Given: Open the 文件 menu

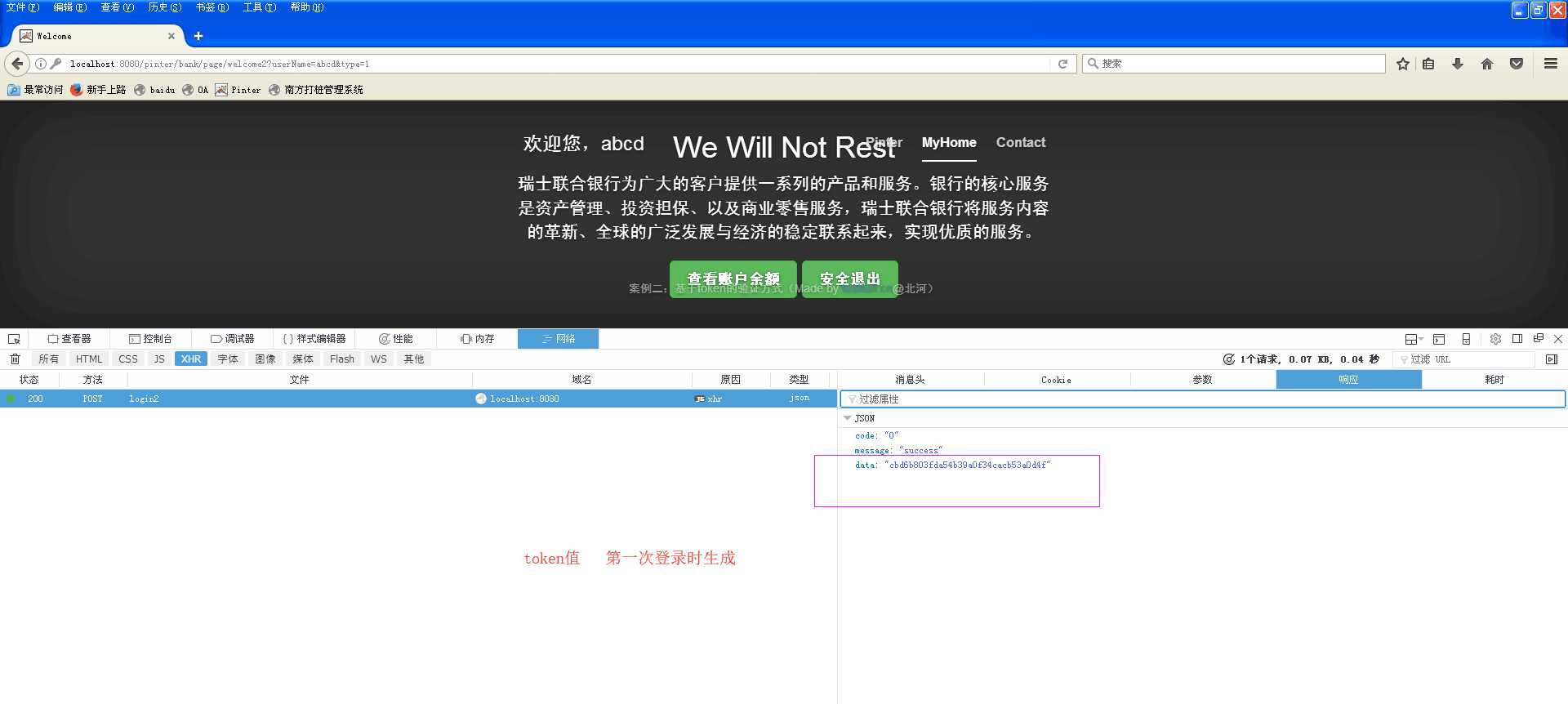Looking at the screenshot, I should point(22,7).
